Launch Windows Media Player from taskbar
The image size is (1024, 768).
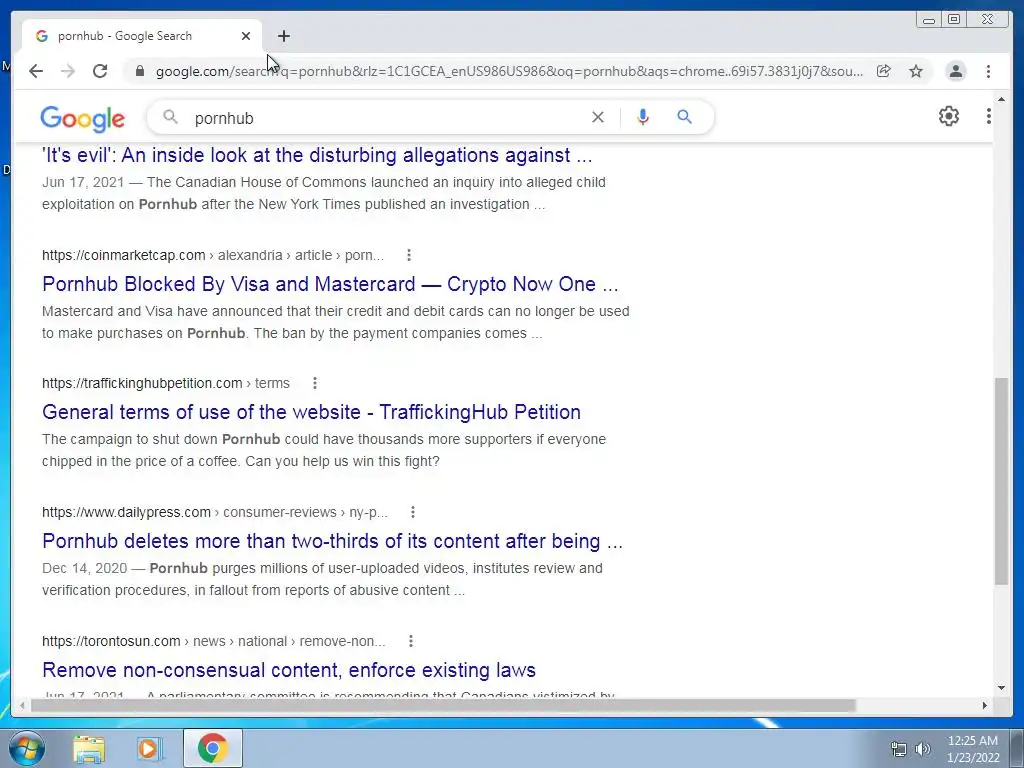click(x=149, y=748)
